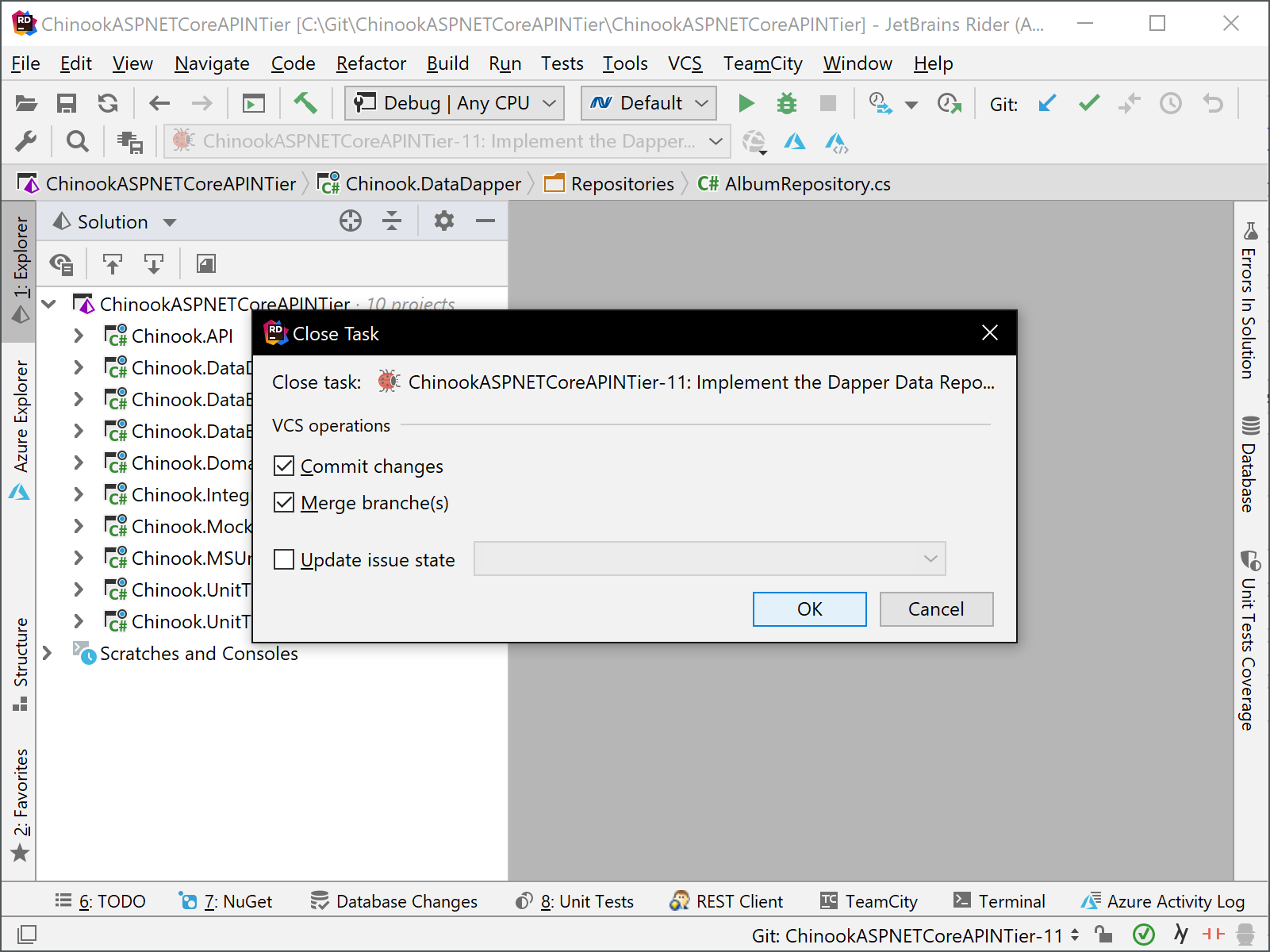Screen dimensions: 1270x952
Task: Click the green inspection status icon in status bar
Action: (x=1143, y=935)
